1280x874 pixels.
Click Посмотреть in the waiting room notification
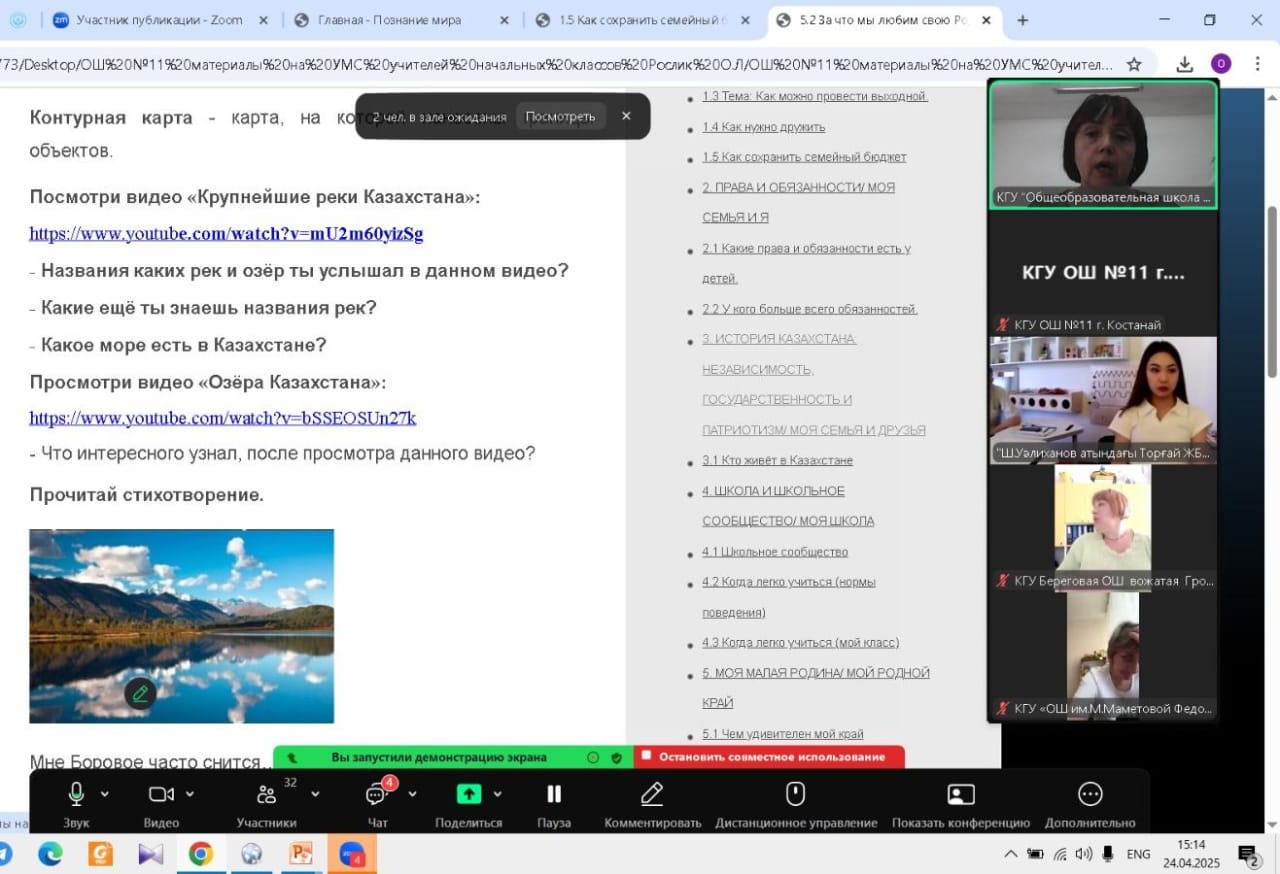pos(560,116)
